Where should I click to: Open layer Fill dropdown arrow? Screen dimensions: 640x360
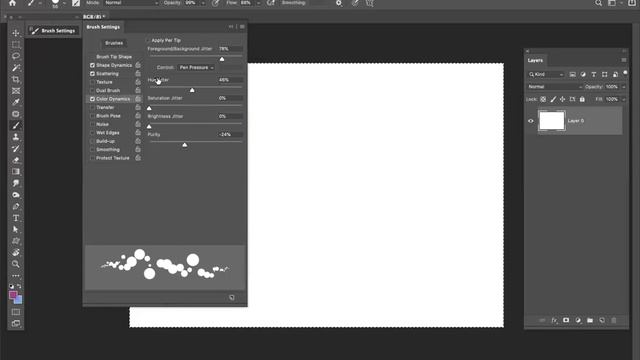(623, 99)
